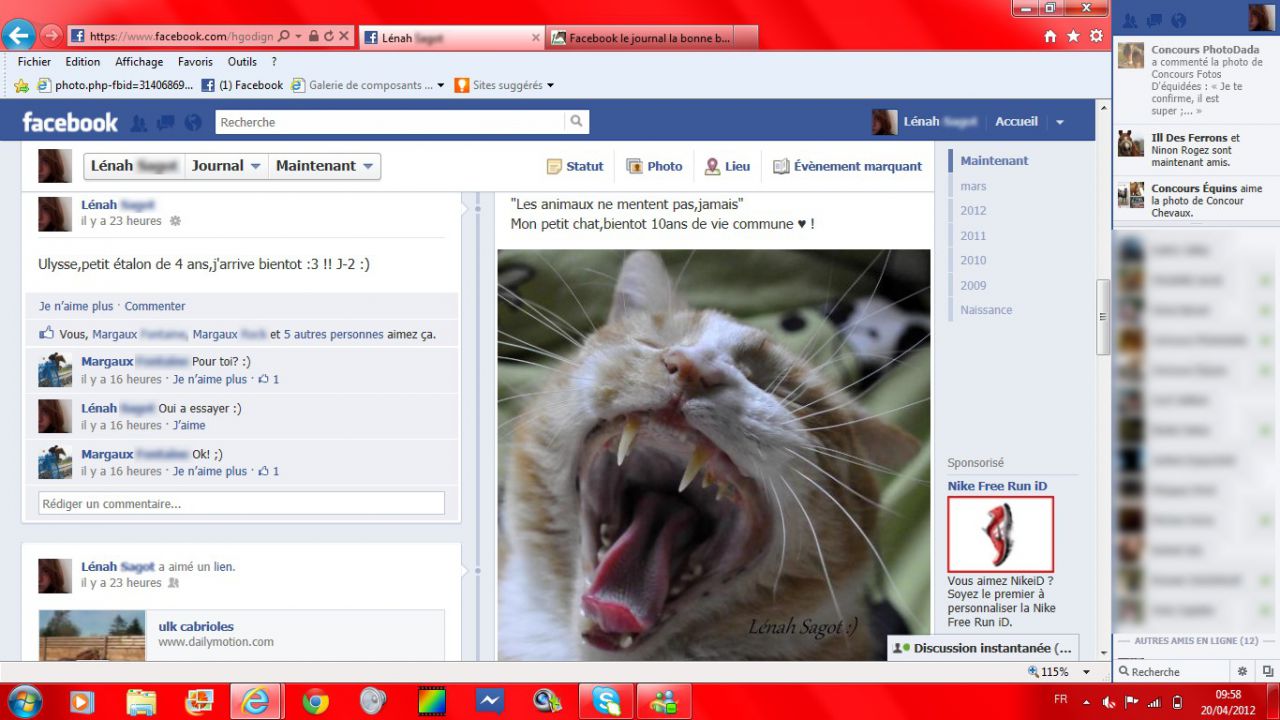Click the search magnifier button
1280x720 pixels.
pyautogui.click(x=577, y=122)
